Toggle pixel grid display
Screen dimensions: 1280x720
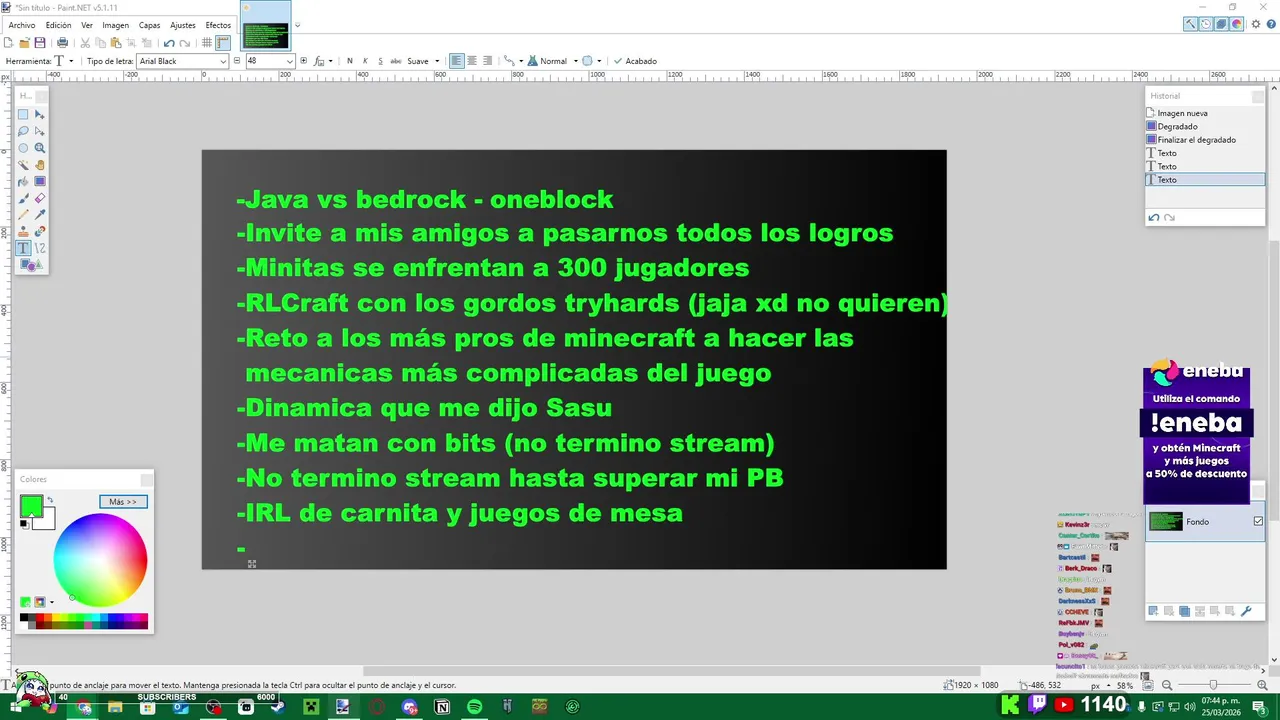tap(207, 43)
